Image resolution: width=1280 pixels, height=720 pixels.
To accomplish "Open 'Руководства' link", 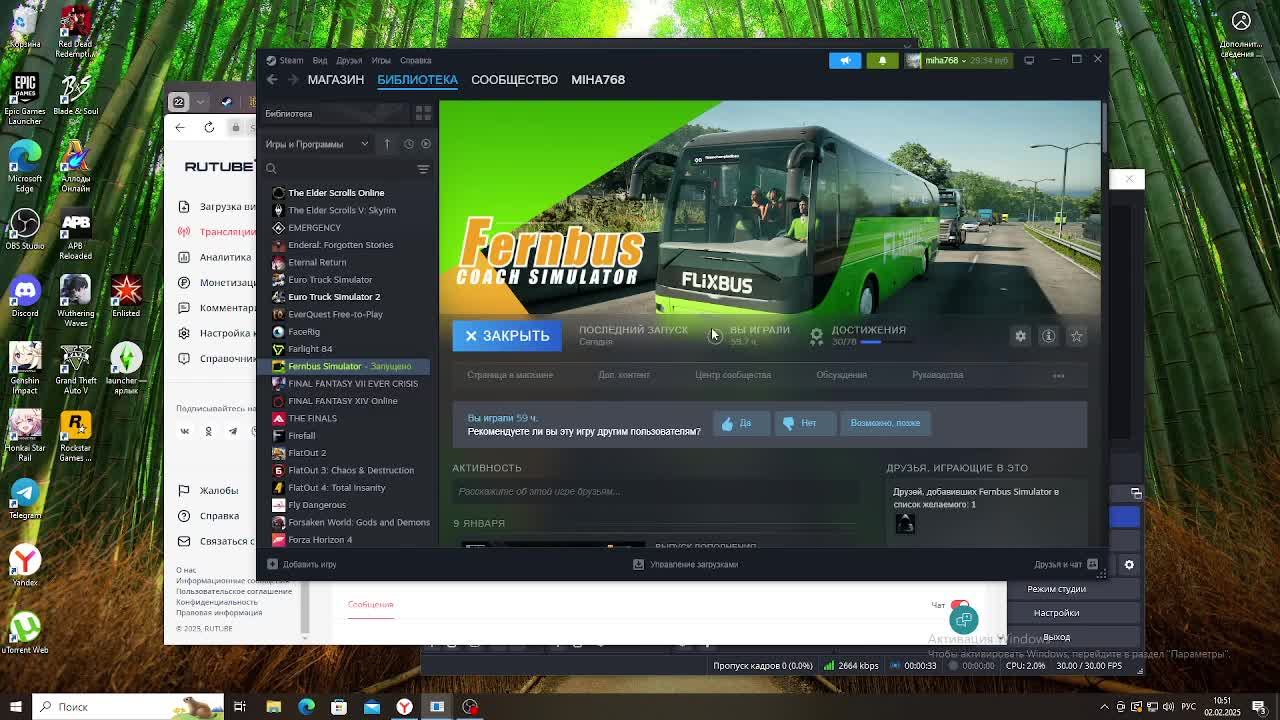I will click(938, 375).
